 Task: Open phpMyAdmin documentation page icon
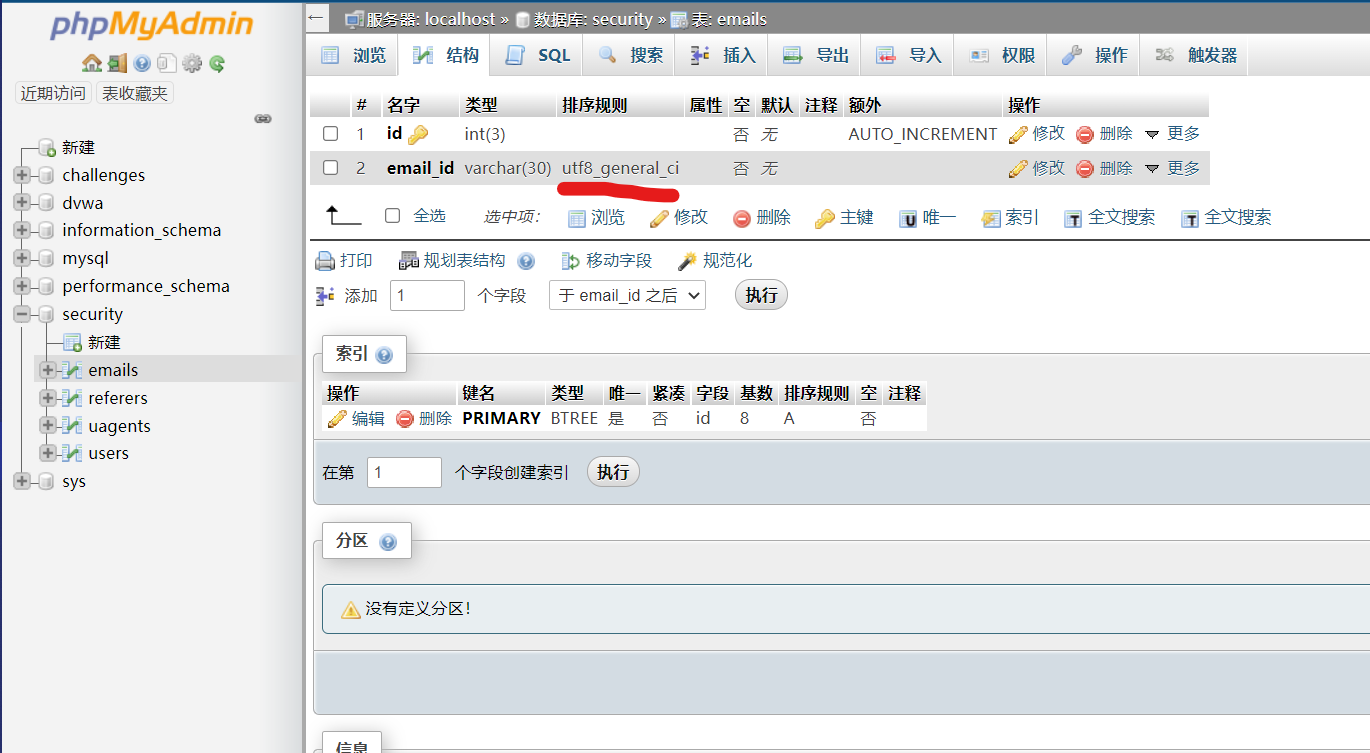point(141,62)
